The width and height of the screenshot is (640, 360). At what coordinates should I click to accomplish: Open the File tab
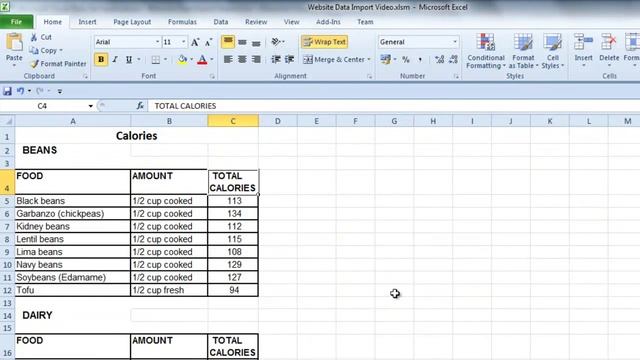(x=16, y=22)
